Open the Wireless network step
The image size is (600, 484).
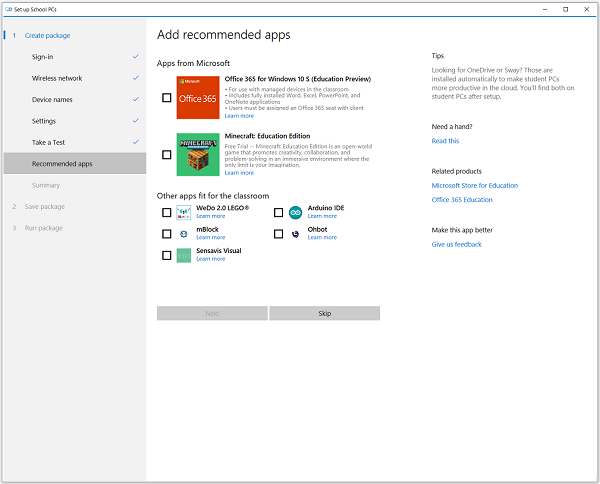(x=57, y=78)
